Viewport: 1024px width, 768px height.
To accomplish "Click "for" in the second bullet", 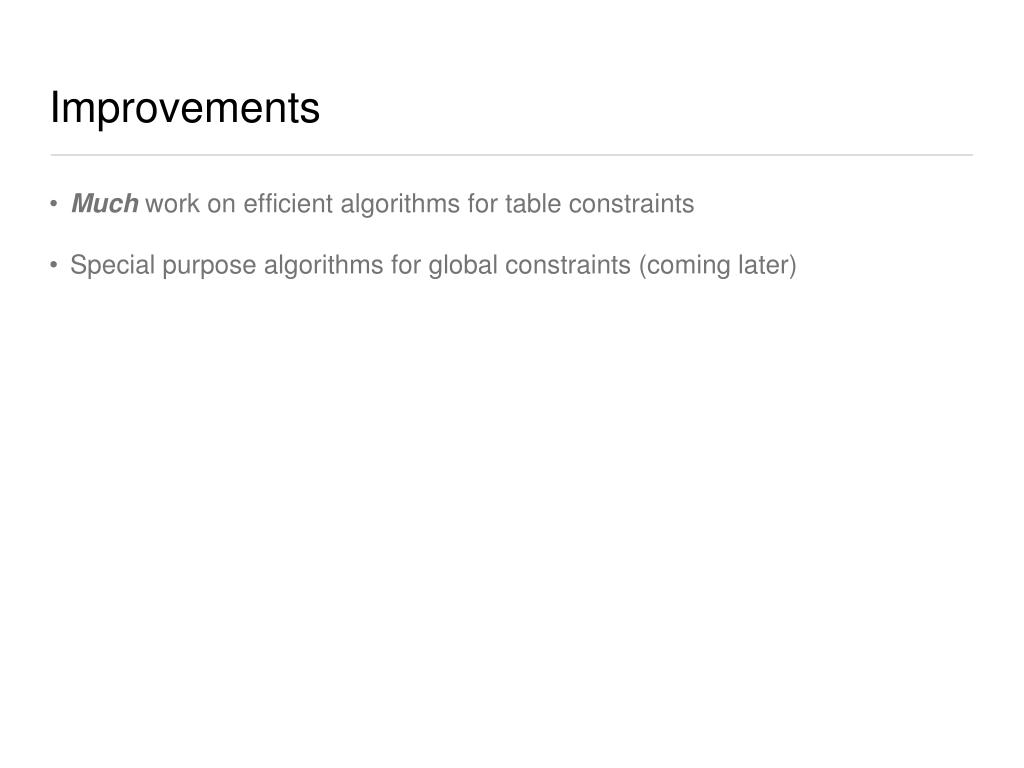I will pos(406,265).
